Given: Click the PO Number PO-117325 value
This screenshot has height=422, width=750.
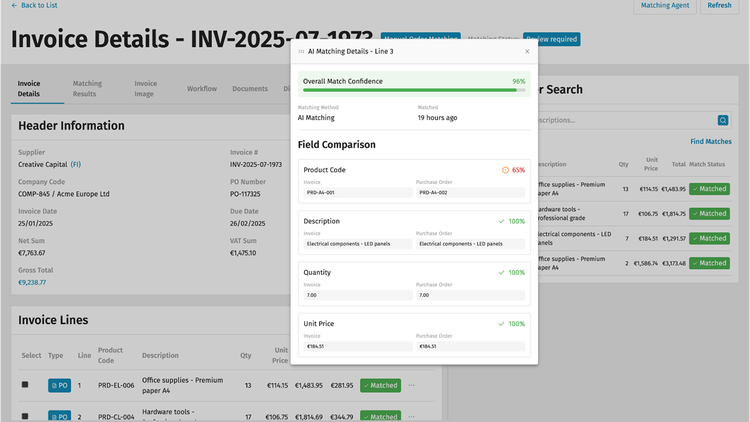Looking at the screenshot, I should (245, 194).
